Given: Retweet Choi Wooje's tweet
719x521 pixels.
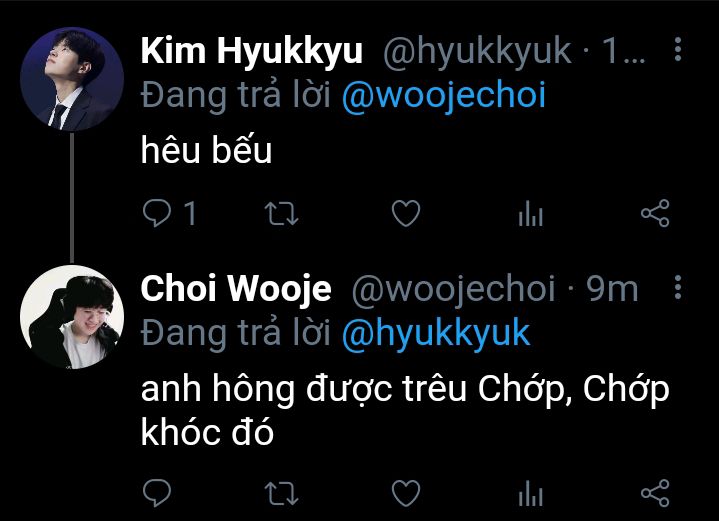Looking at the screenshot, I should 282,493.
